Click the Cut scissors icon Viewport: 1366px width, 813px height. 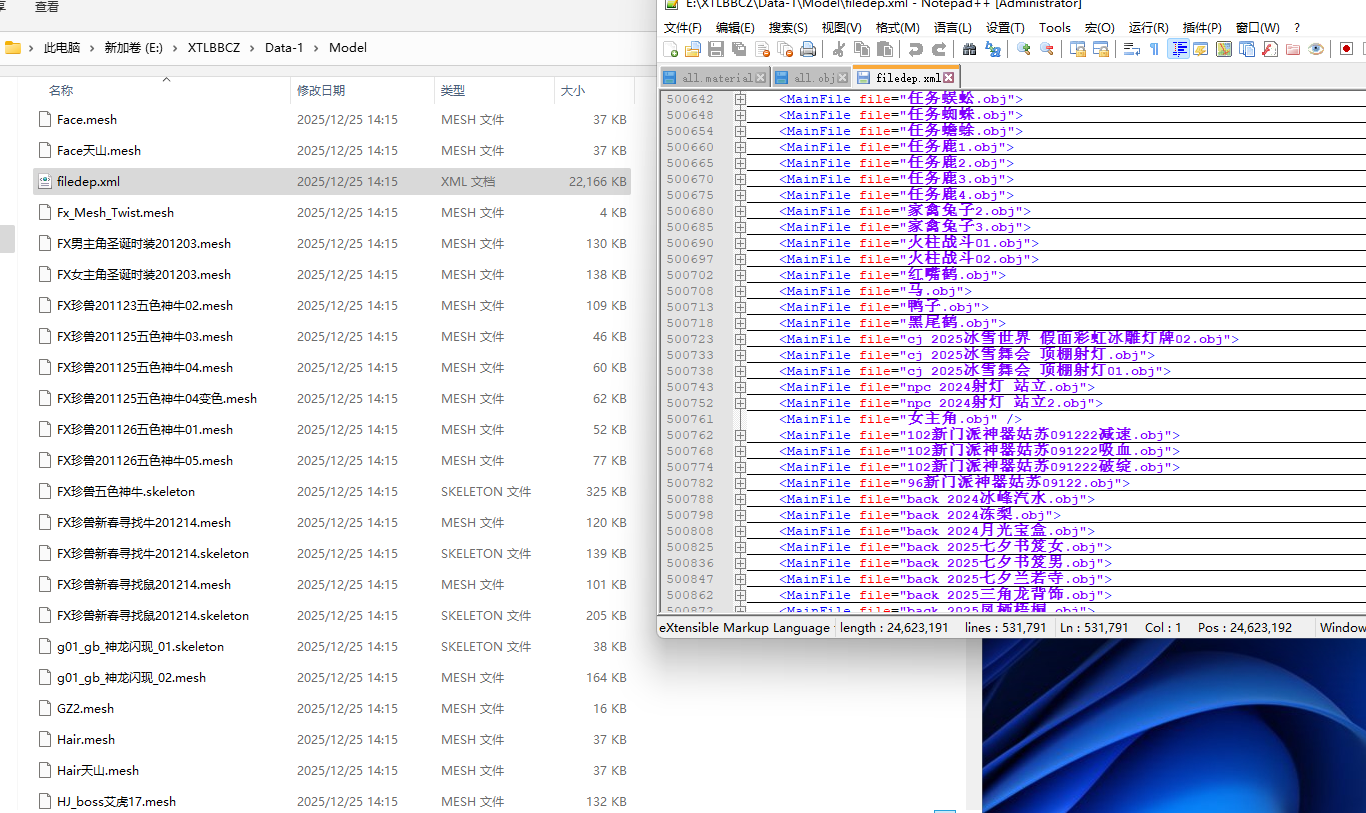click(x=839, y=49)
